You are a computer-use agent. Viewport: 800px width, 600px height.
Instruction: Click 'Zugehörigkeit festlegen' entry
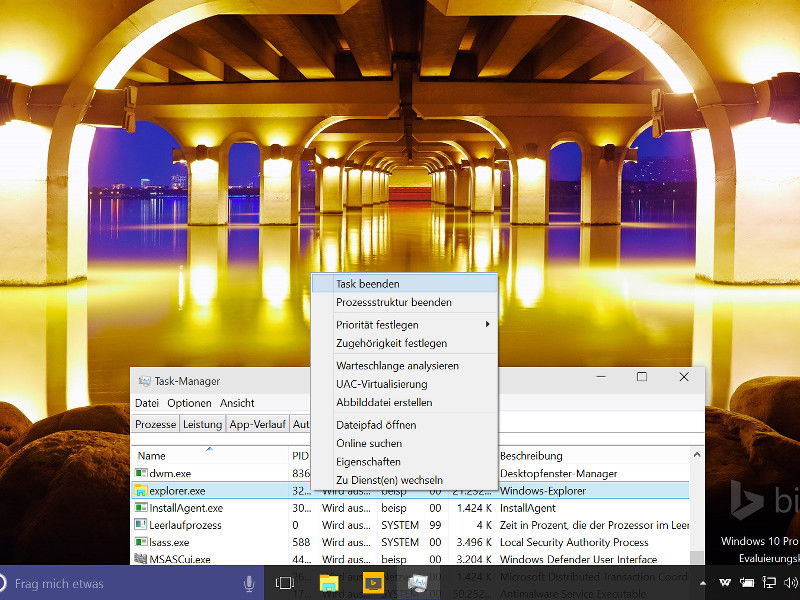404,343
